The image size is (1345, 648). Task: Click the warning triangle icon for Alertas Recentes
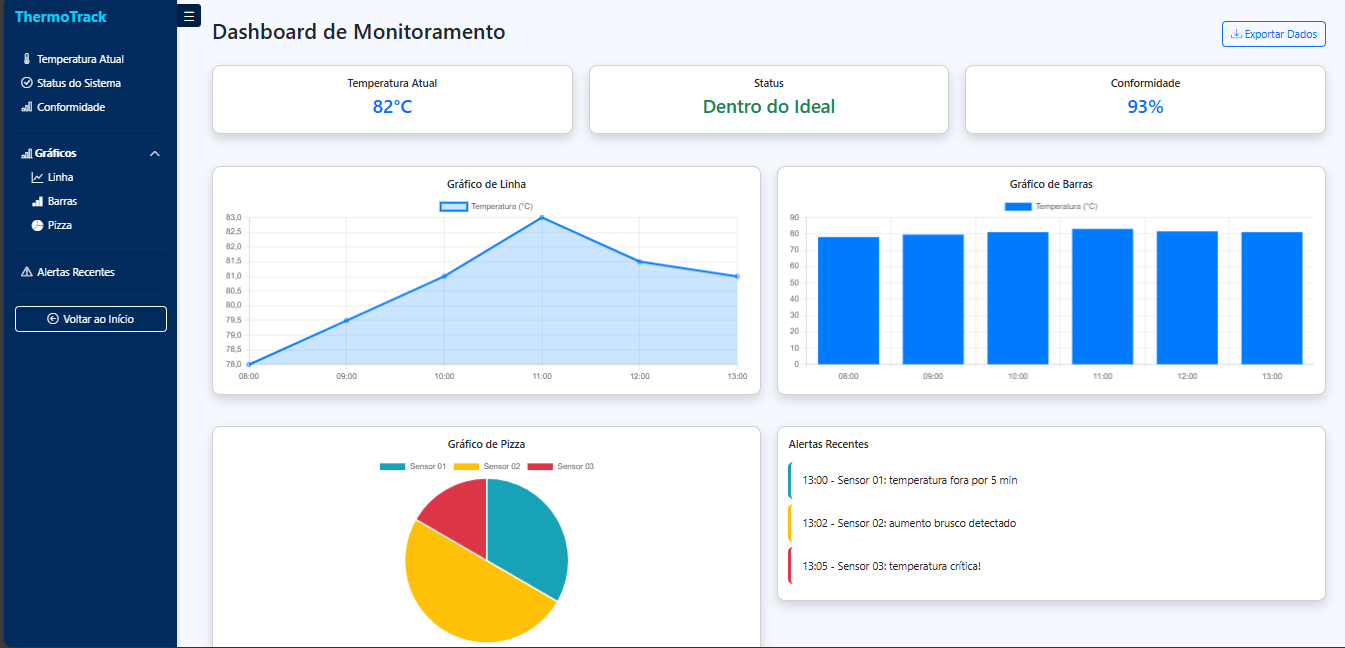pyautogui.click(x=27, y=272)
